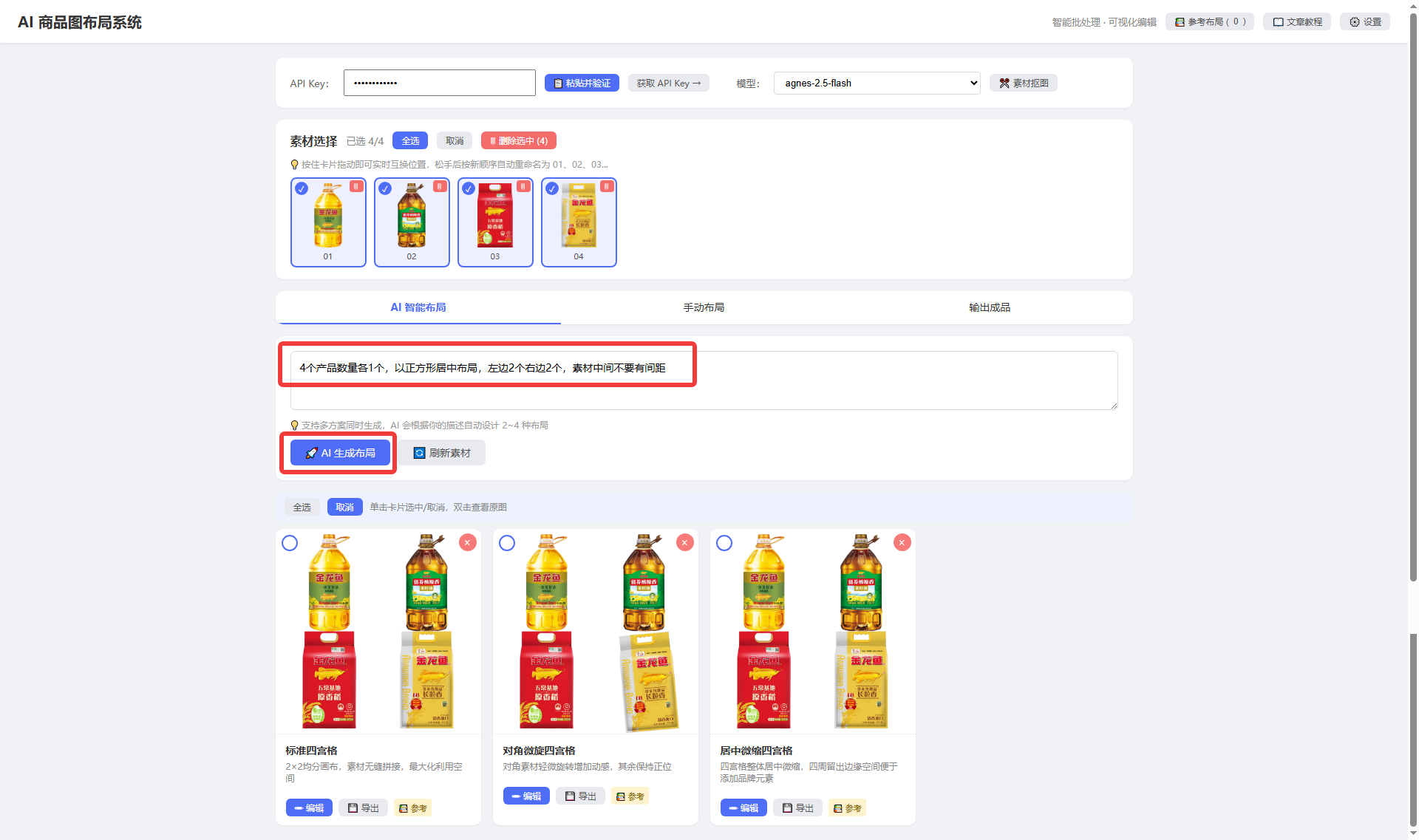Image resolution: width=1419 pixels, height=840 pixels.
Task: Switch to the 手动布局 tab
Action: [704, 307]
